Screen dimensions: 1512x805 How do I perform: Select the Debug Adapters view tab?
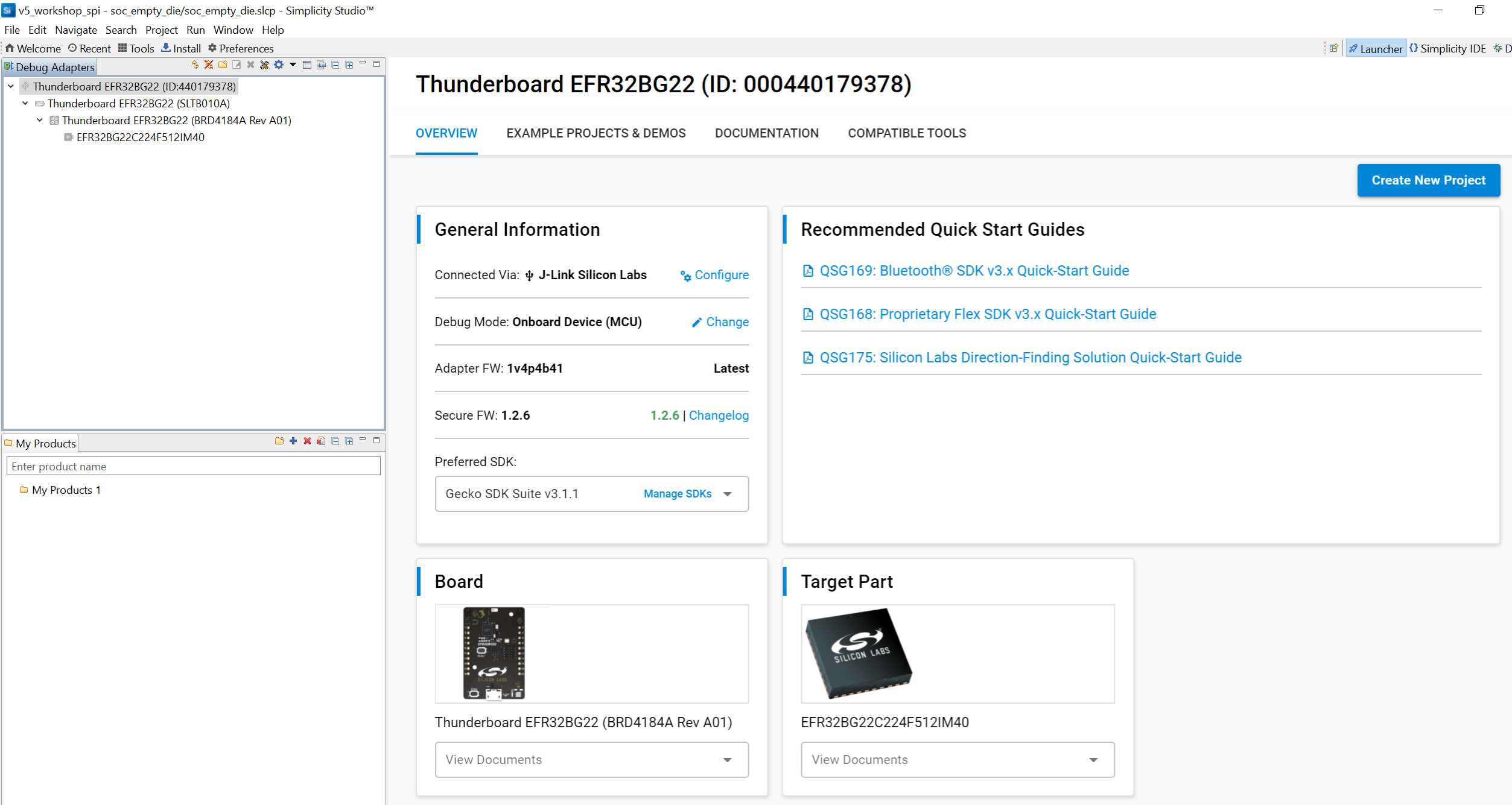pyautogui.click(x=50, y=67)
